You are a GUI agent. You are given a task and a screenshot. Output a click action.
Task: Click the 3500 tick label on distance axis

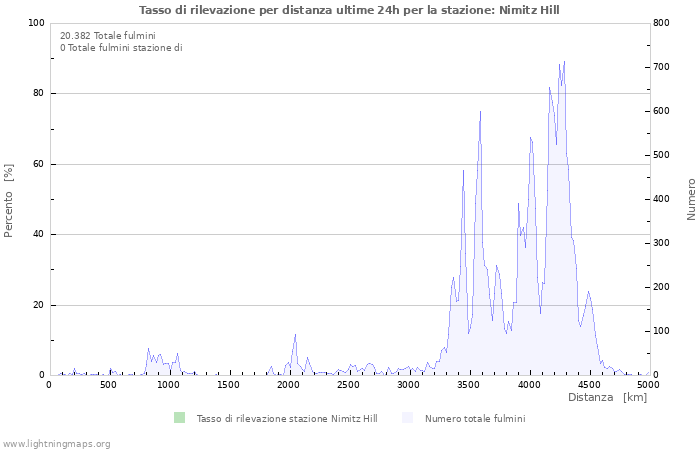pos(470,385)
